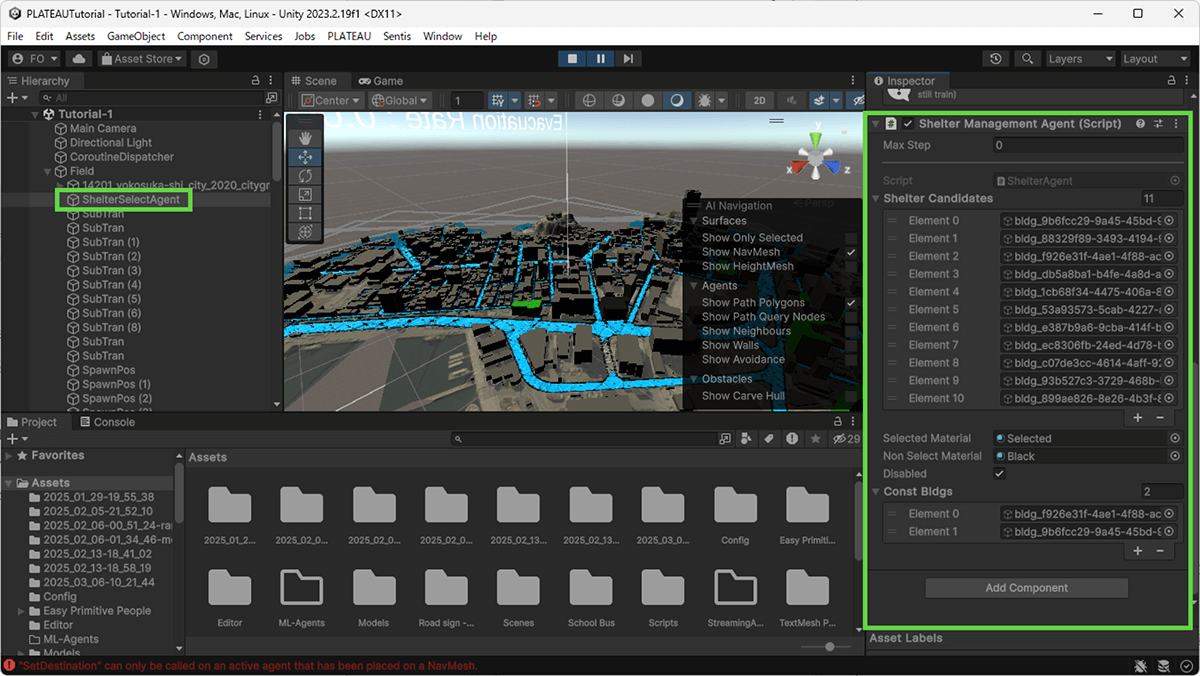Toggle Project favorites star filter
This screenshot has height=676, width=1200.
pos(815,439)
